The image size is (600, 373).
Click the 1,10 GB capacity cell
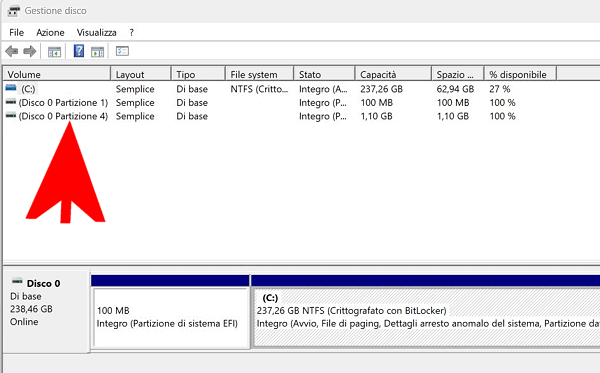coord(377,116)
